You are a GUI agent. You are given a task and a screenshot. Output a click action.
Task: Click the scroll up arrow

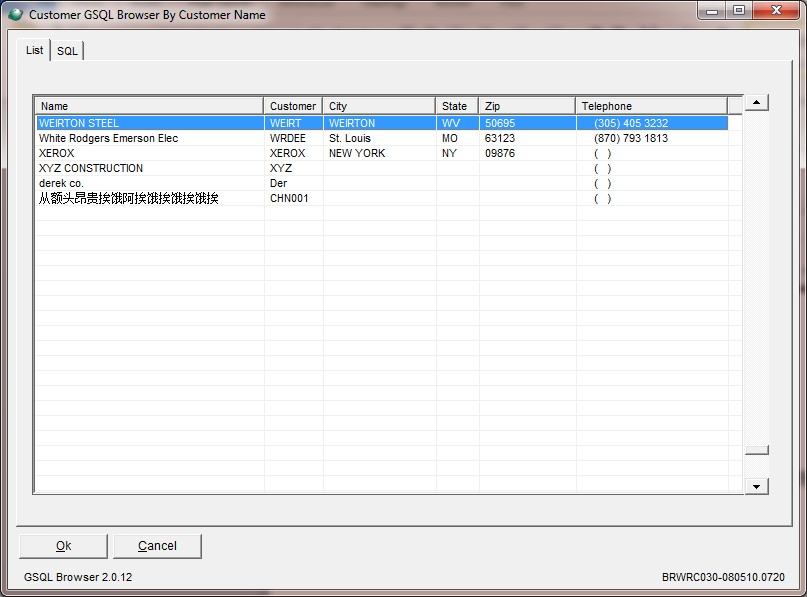[757, 102]
